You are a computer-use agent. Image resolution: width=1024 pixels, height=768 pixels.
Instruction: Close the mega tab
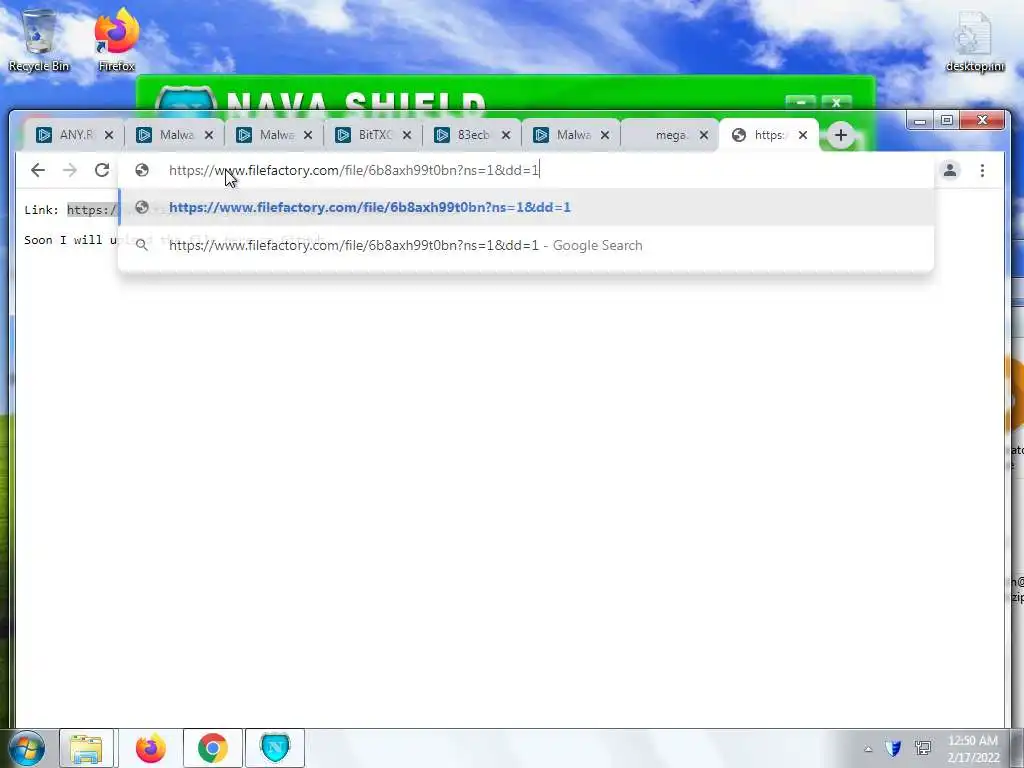click(704, 135)
